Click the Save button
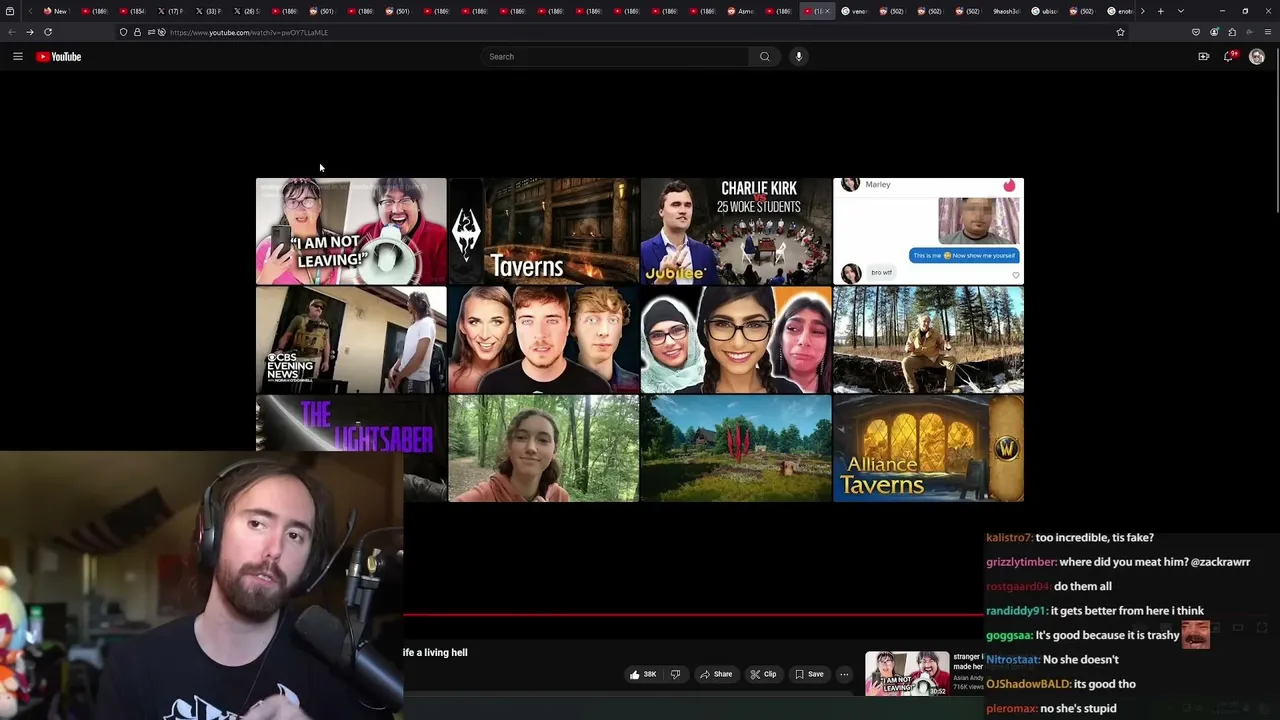 [x=809, y=674]
